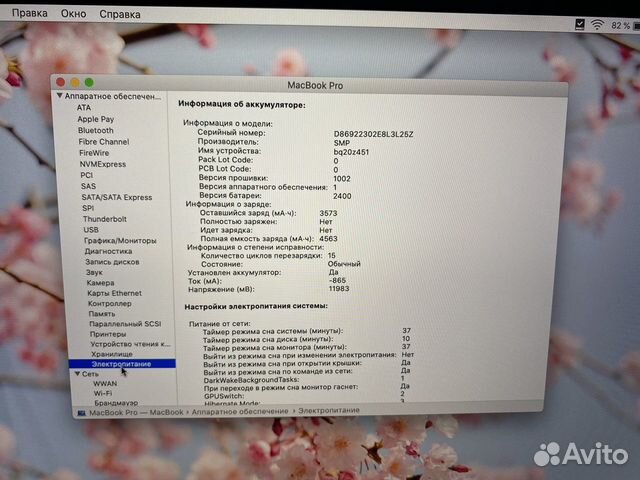The width and height of the screenshot is (640, 480).
Task: Select Звук in the sidebar
Action: click(x=94, y=272)
